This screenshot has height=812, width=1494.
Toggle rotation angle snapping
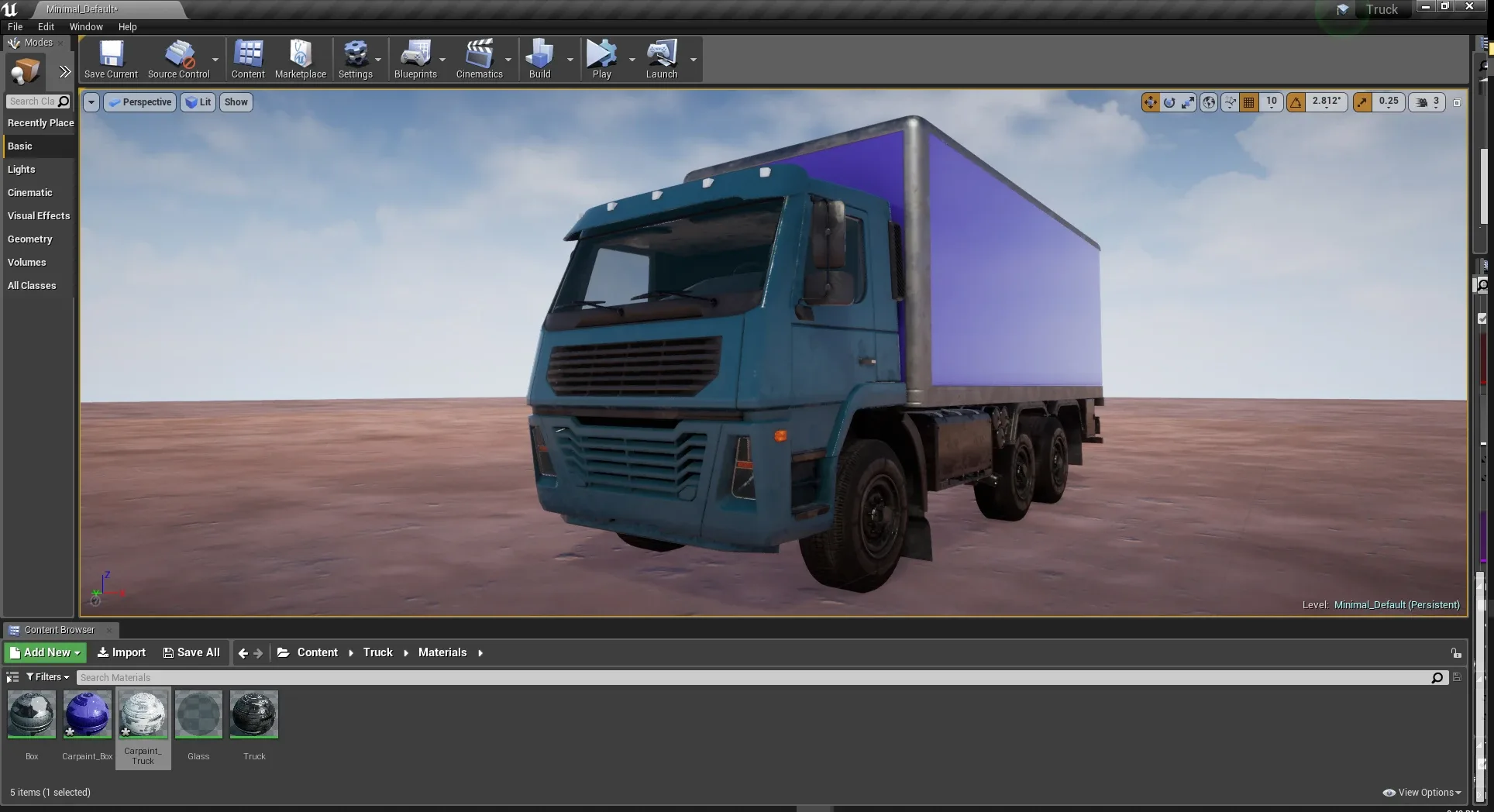1296,101
